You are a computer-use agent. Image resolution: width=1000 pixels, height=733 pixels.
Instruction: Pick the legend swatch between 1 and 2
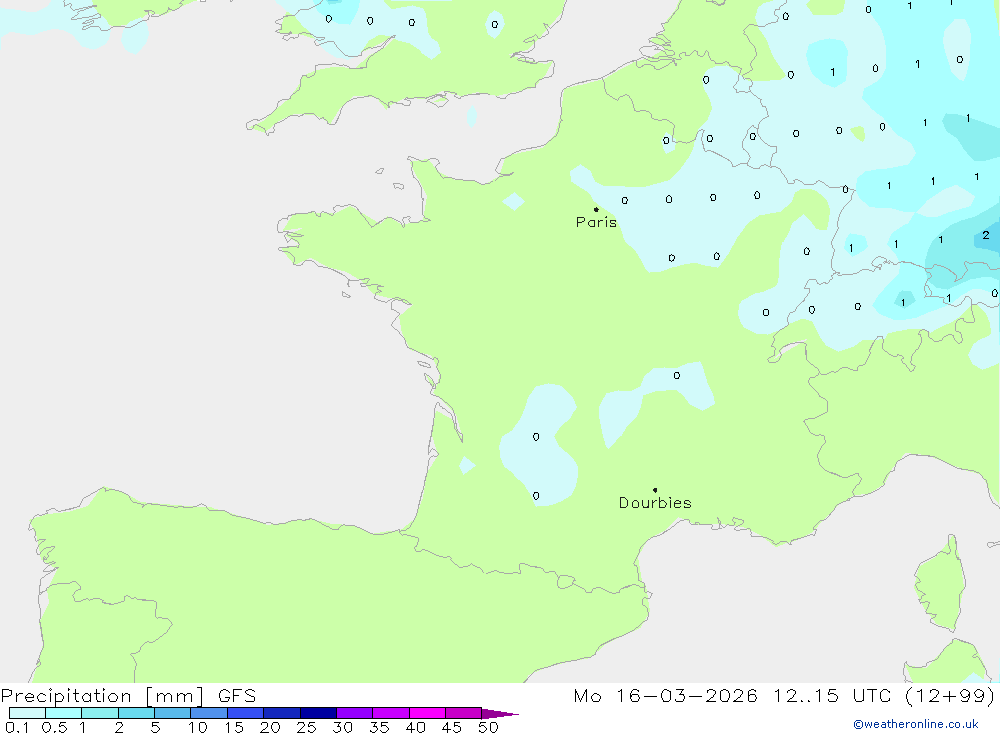point(100,713)
